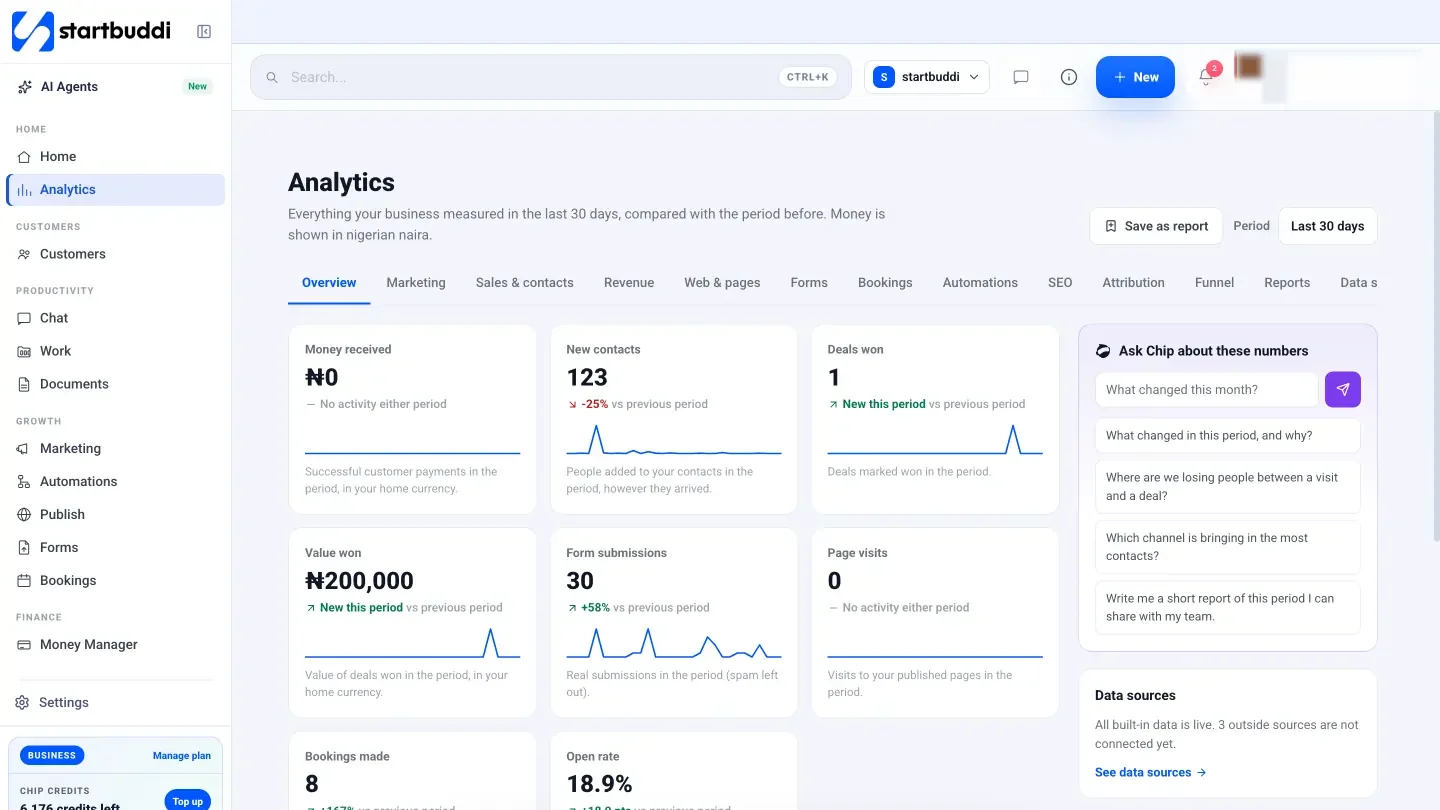The height and width of the screenshot is (810, 1440).
Task: Open the Work section
Action: (116, 351)
